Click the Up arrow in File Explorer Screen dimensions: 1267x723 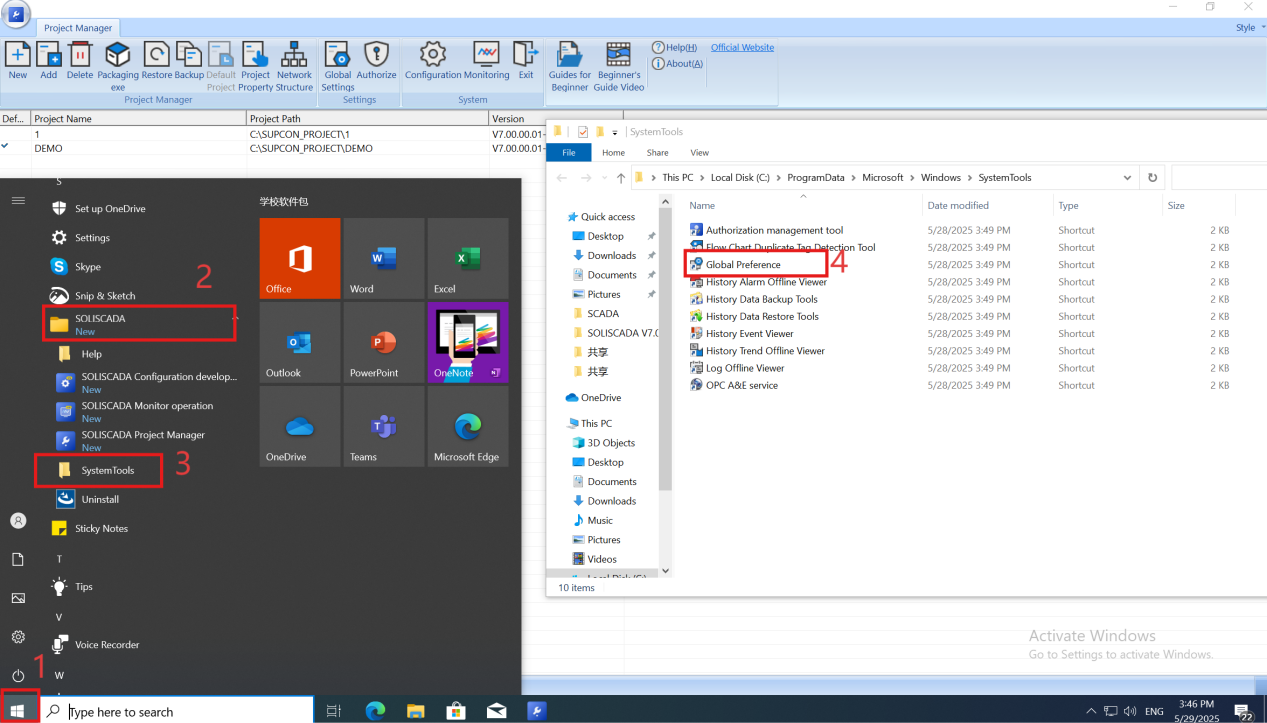(621, 178)
